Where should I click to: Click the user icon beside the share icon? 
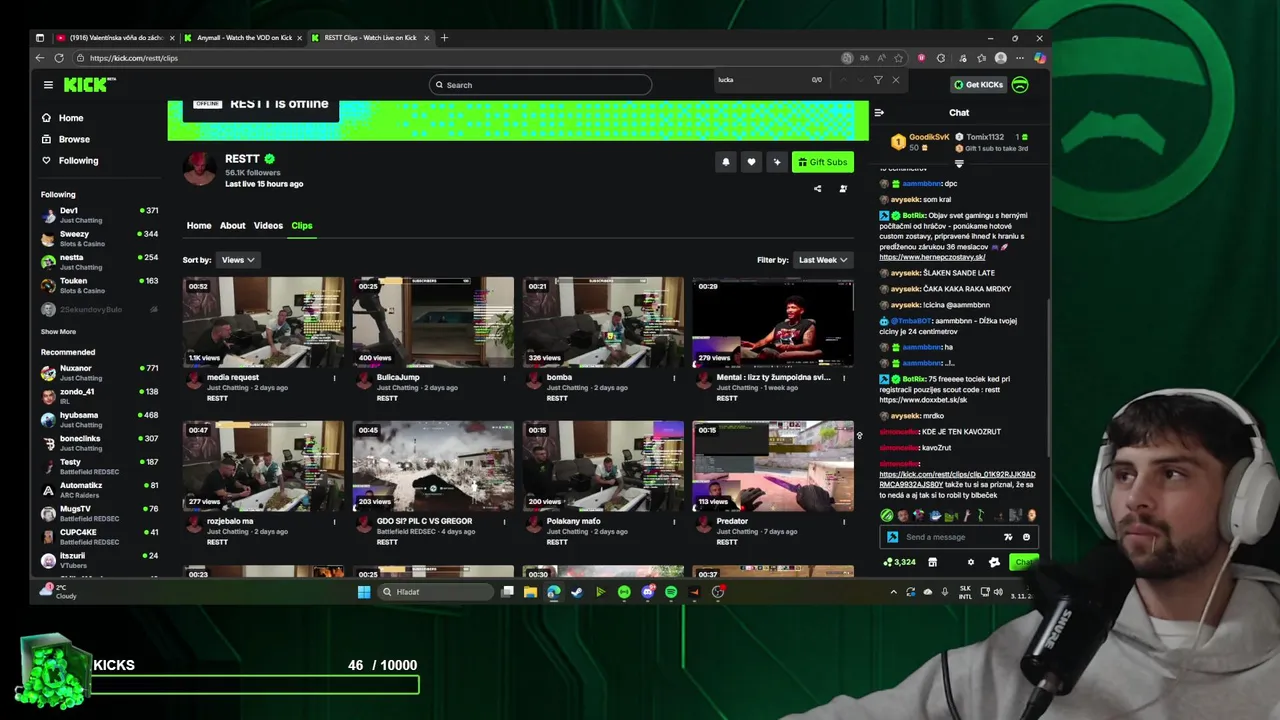[843, 188]
